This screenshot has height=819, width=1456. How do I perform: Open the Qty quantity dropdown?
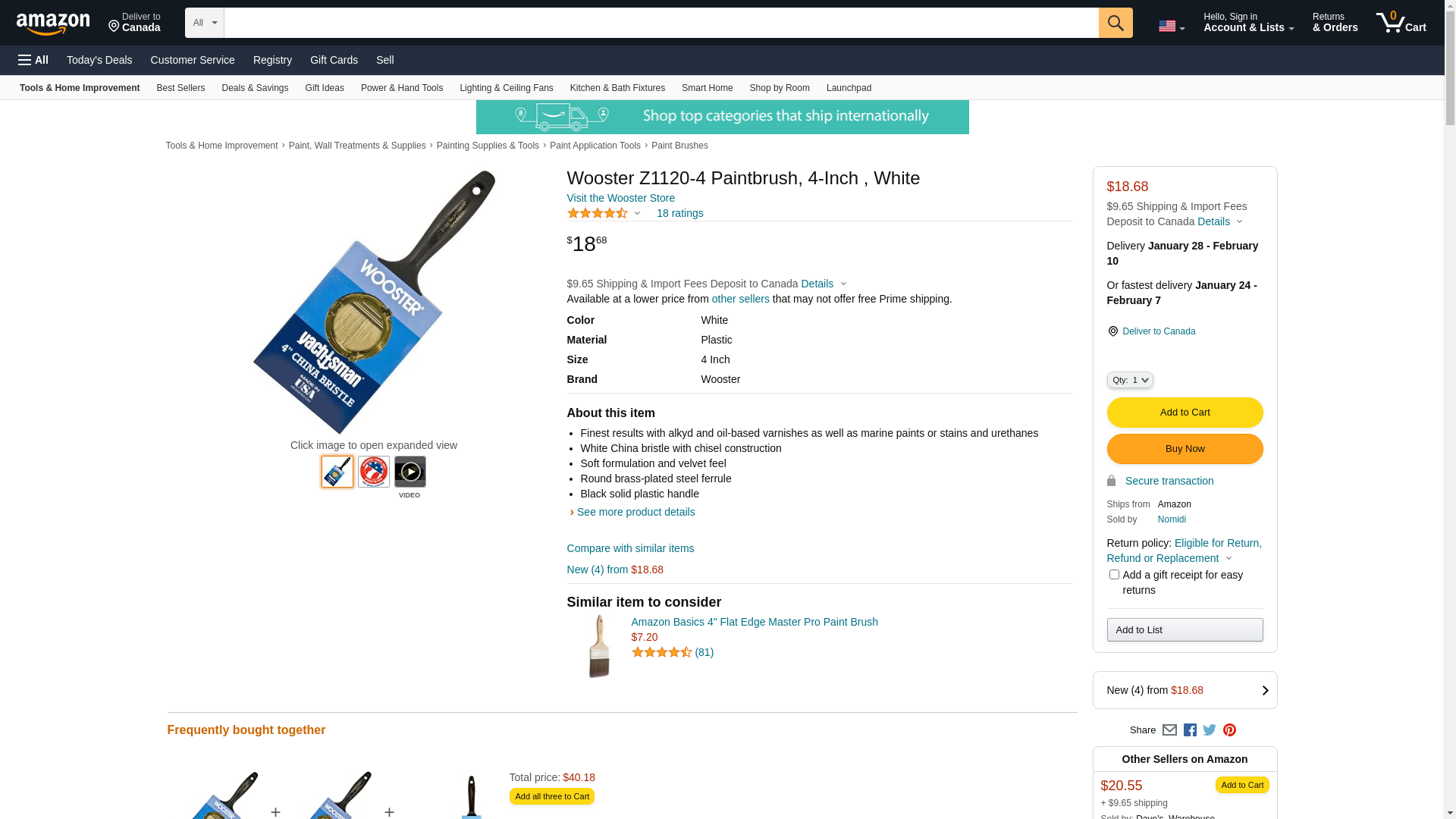click(x=1129, y=380)
